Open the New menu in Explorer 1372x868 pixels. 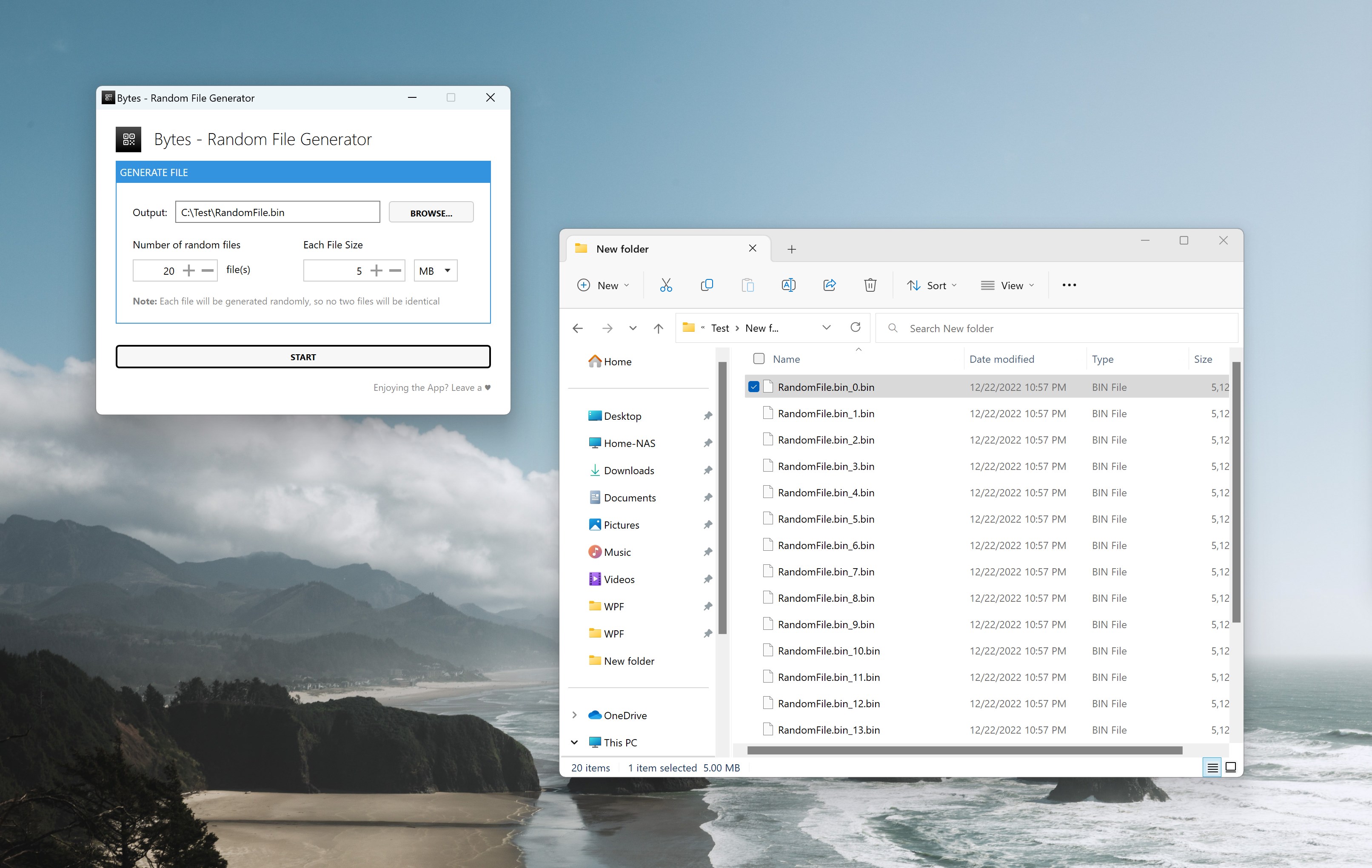(x=603, y=285)
